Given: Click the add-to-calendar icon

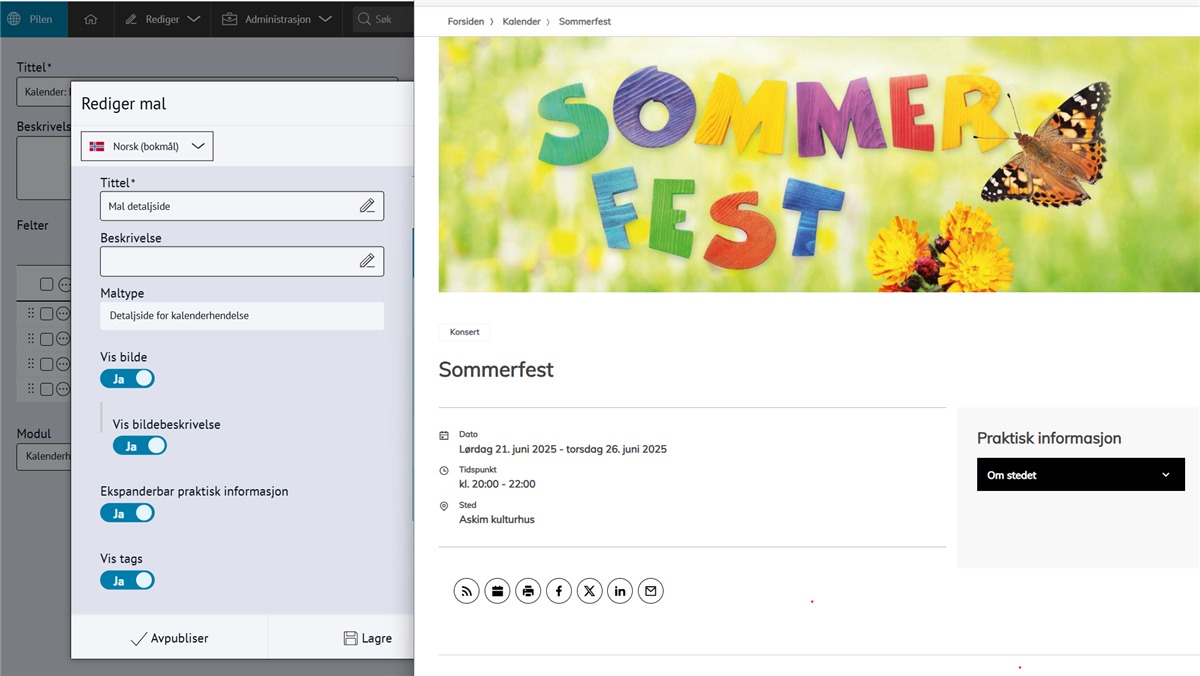Looking at the screenshot, I should (x=497, y=591).
